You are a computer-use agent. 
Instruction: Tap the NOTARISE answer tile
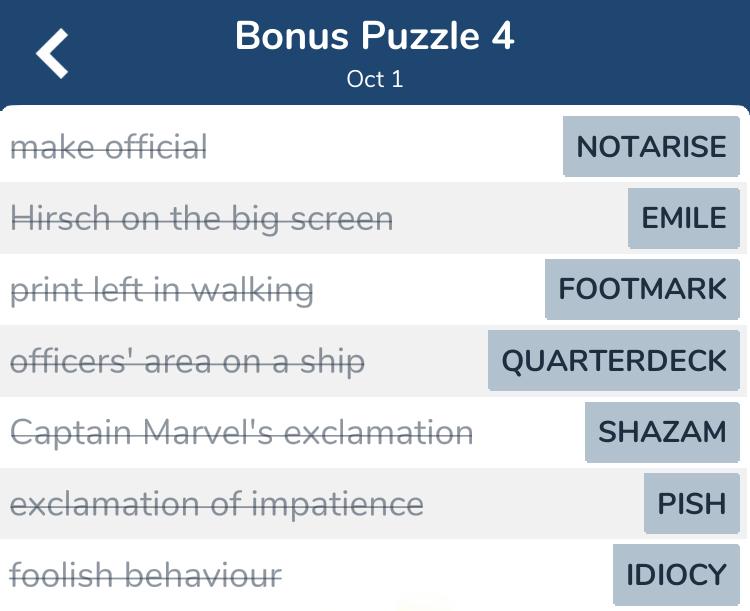tap(651, 147)
